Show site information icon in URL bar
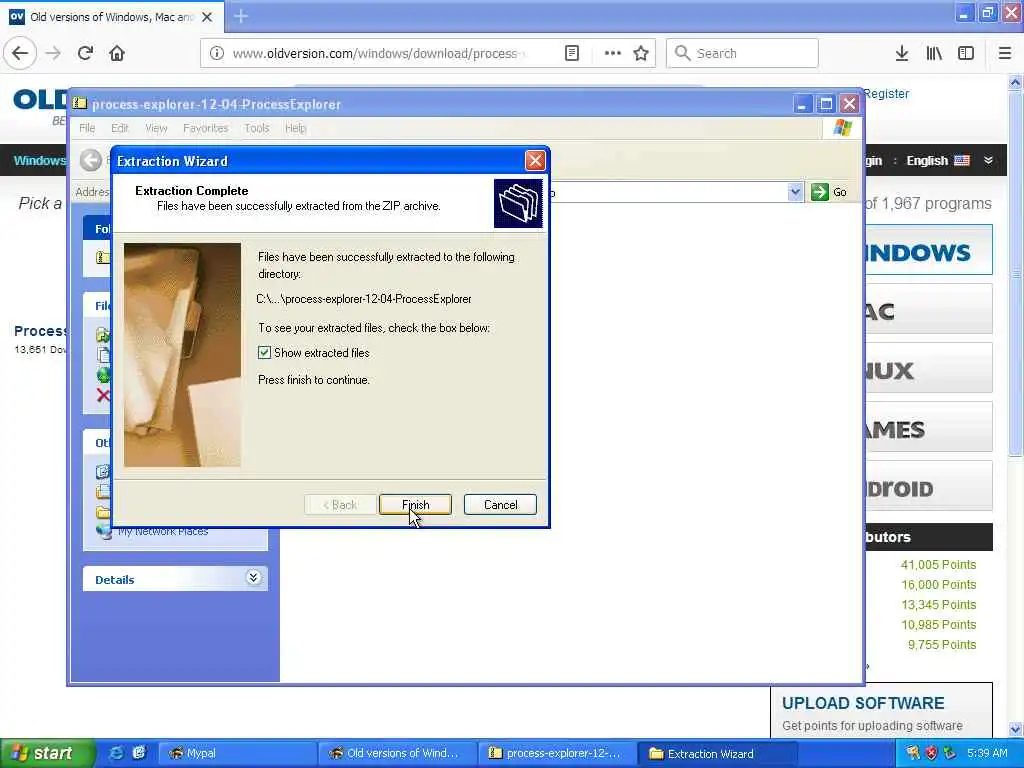 tap(216, 53)
